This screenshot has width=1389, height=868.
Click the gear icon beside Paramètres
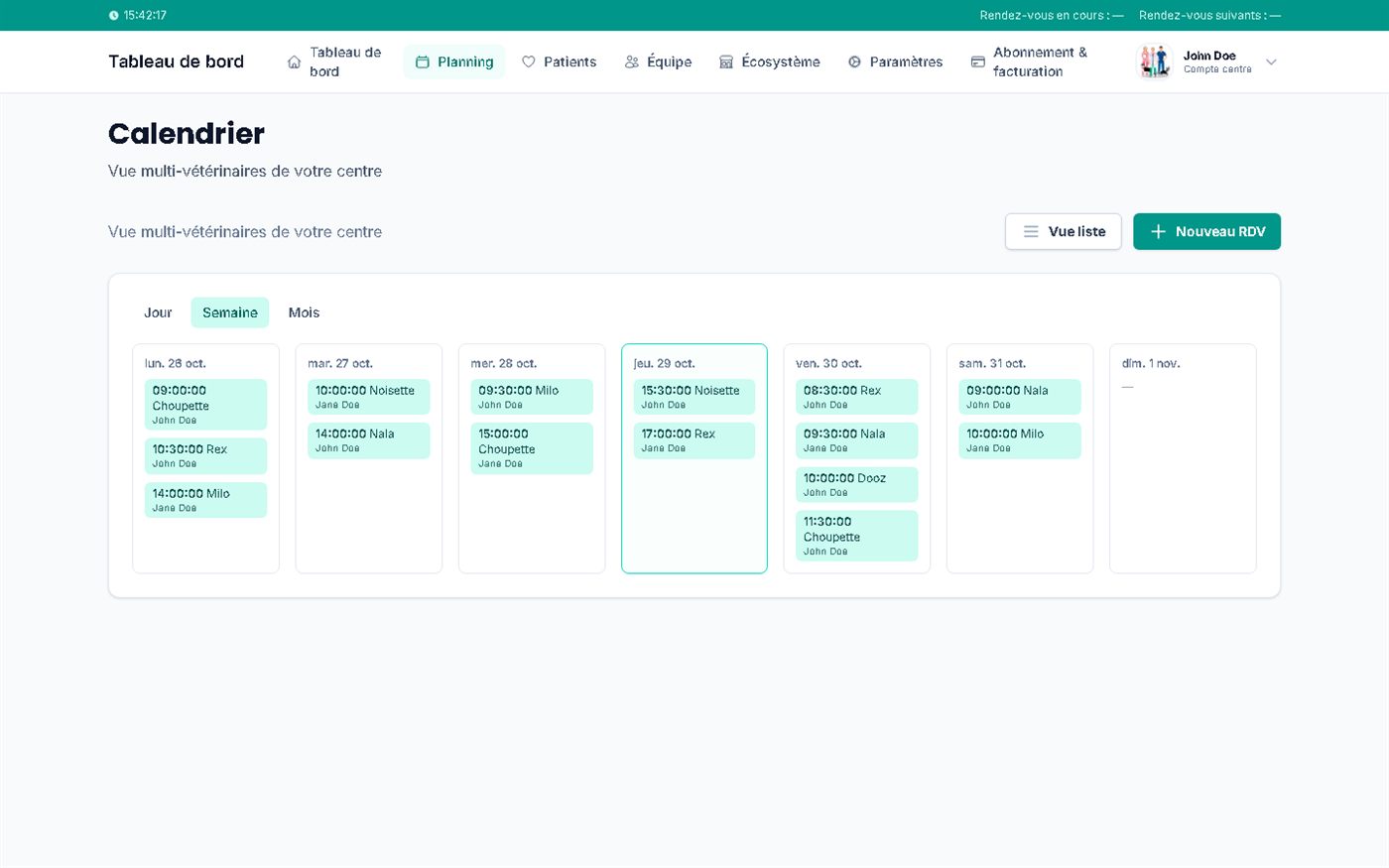coord(854,62)
